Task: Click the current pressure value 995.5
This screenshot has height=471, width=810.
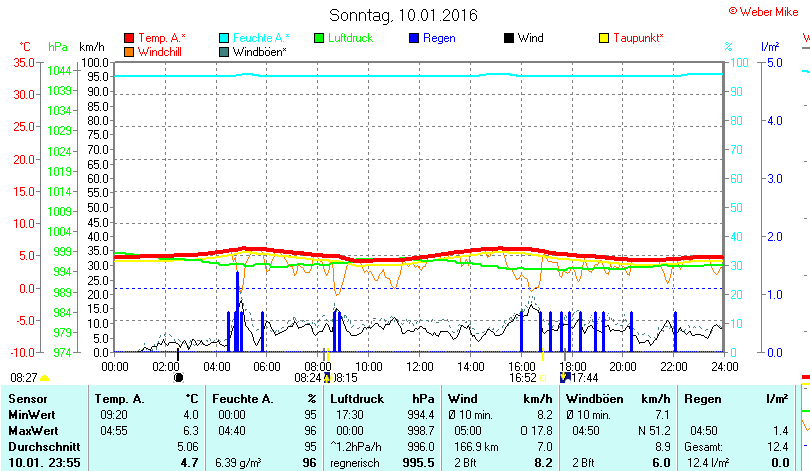Action: [418, 463]
